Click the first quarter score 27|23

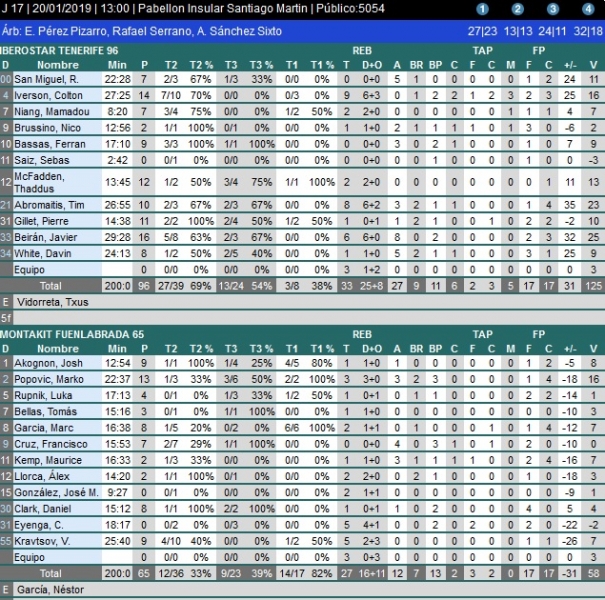(x=482, y=31)
